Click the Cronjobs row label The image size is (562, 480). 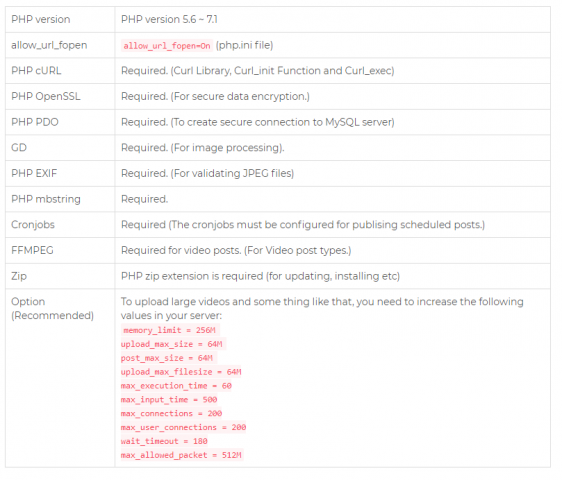pos(33,225)
